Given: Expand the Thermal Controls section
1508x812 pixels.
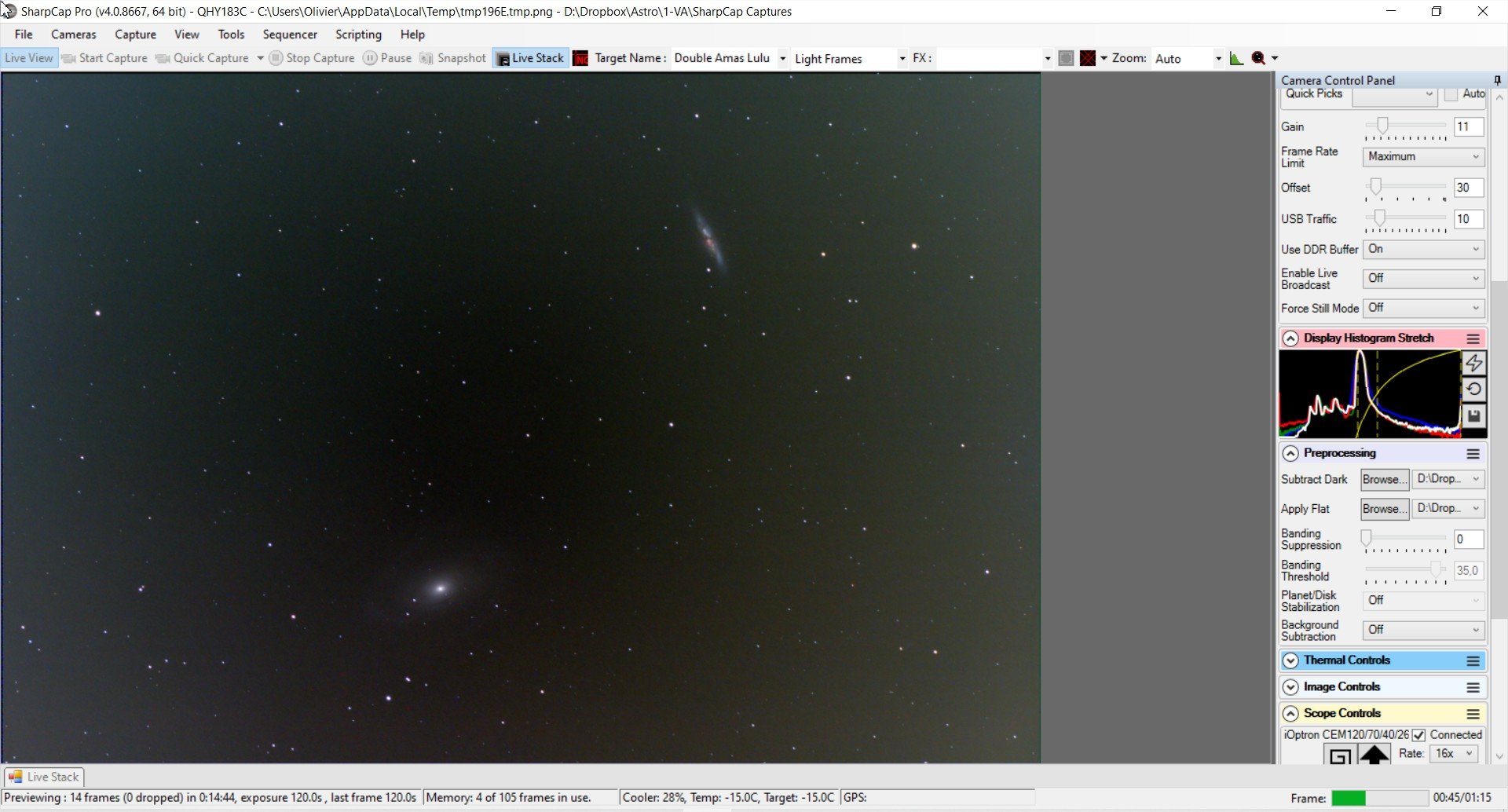Looking at the screenshot, I should 1290,660.
